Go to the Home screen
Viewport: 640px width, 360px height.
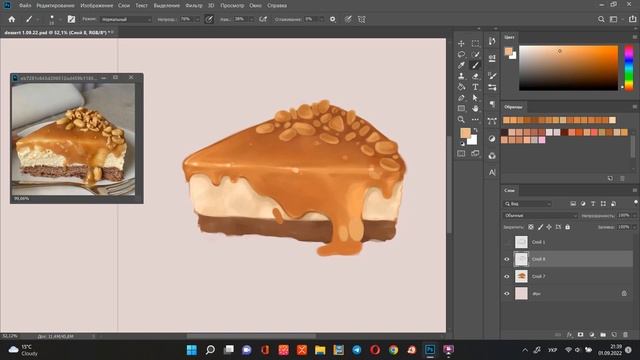[11, 19]
